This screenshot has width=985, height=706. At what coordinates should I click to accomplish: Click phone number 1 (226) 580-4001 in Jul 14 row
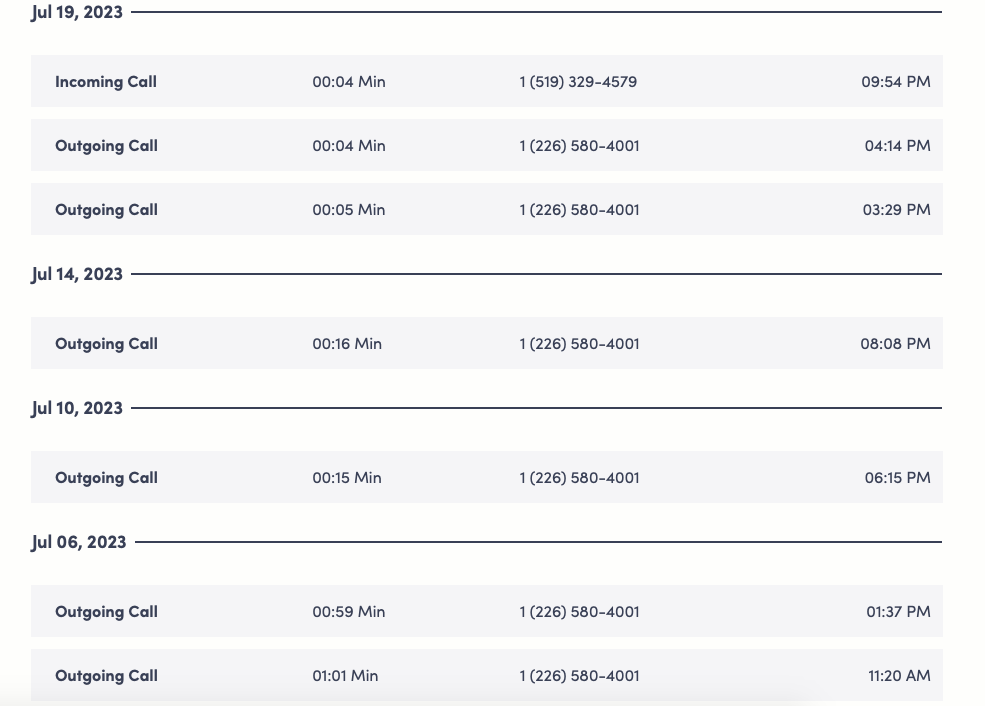click(x=578, y=343)
